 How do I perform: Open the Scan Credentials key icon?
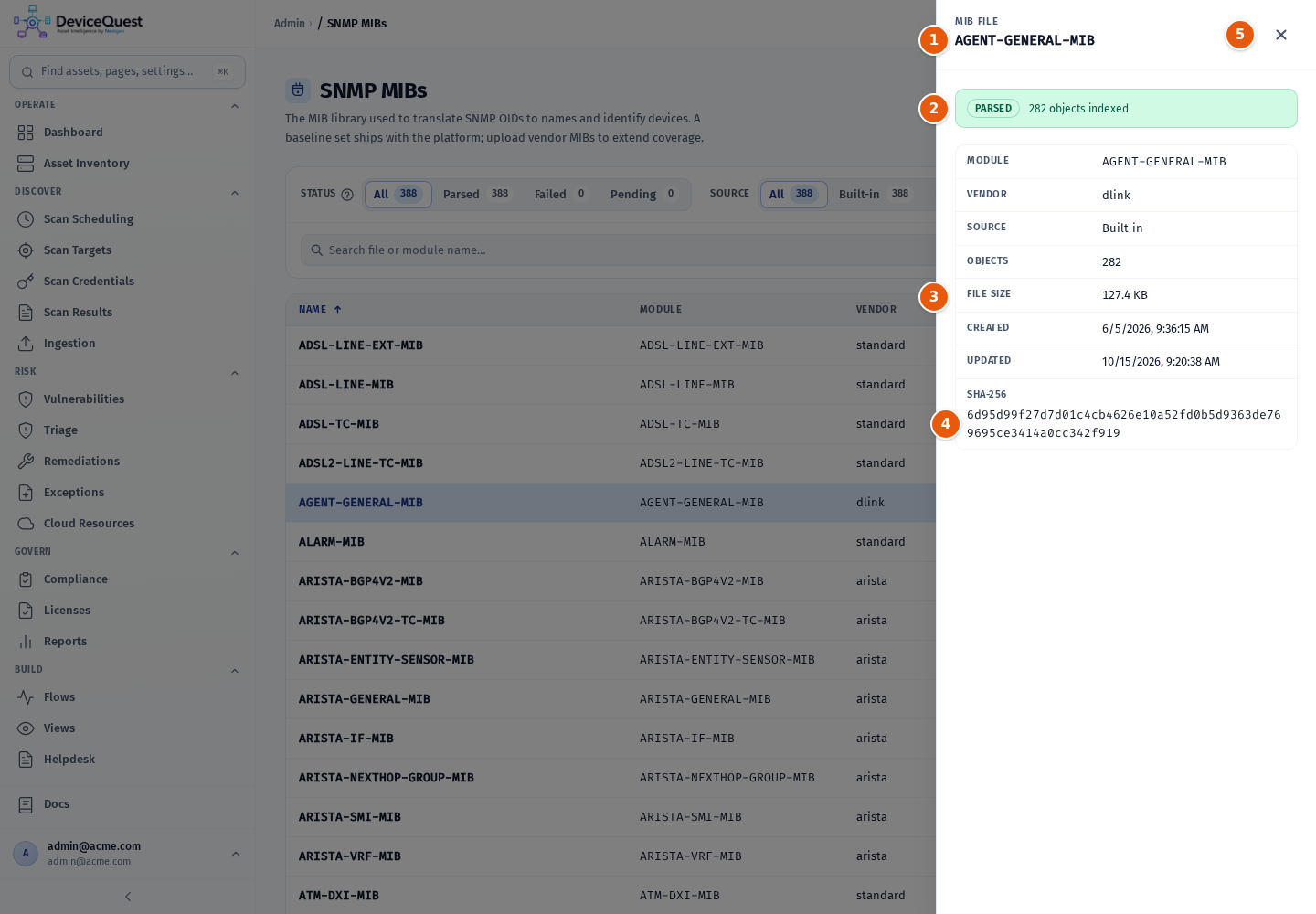pyautogui.click(x=26, y=282)
